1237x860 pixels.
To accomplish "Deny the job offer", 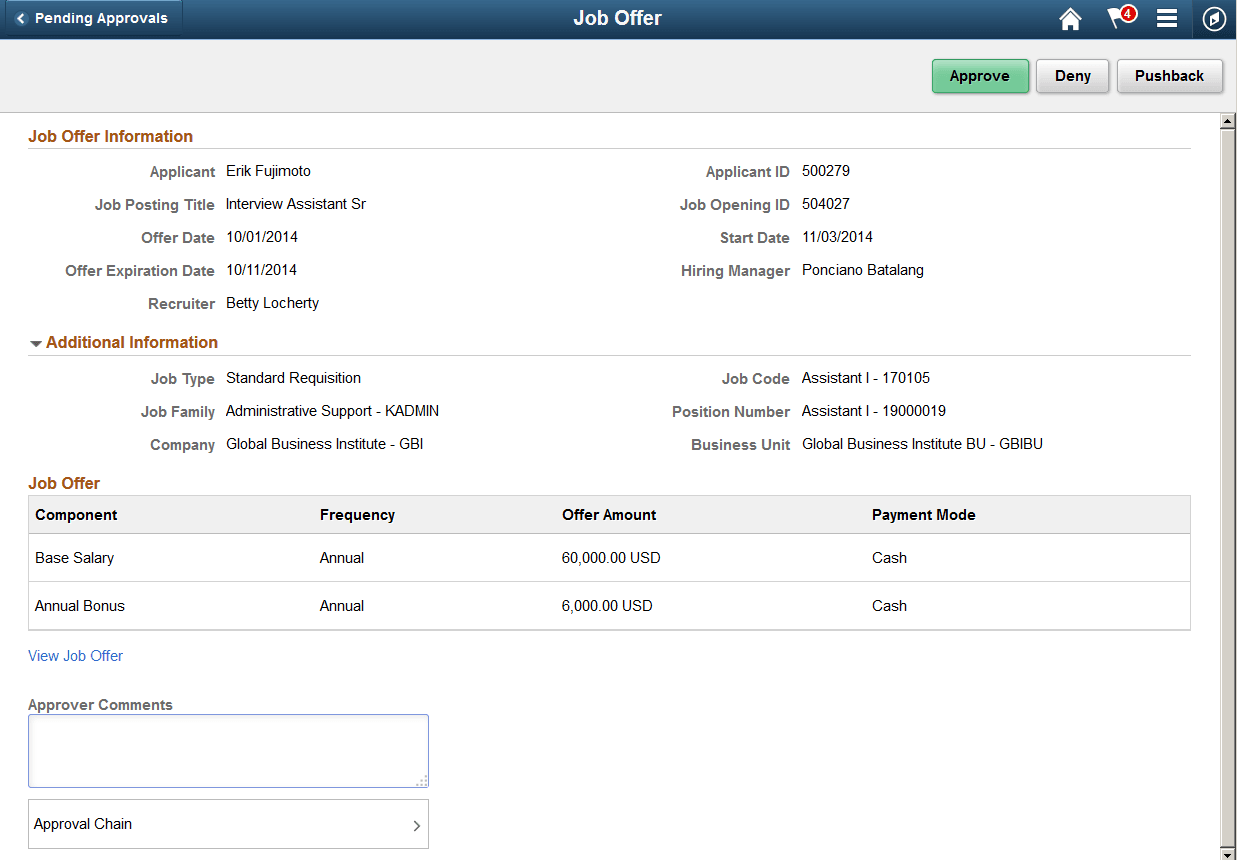I will pyautogui.click(x=1072, y=76).
